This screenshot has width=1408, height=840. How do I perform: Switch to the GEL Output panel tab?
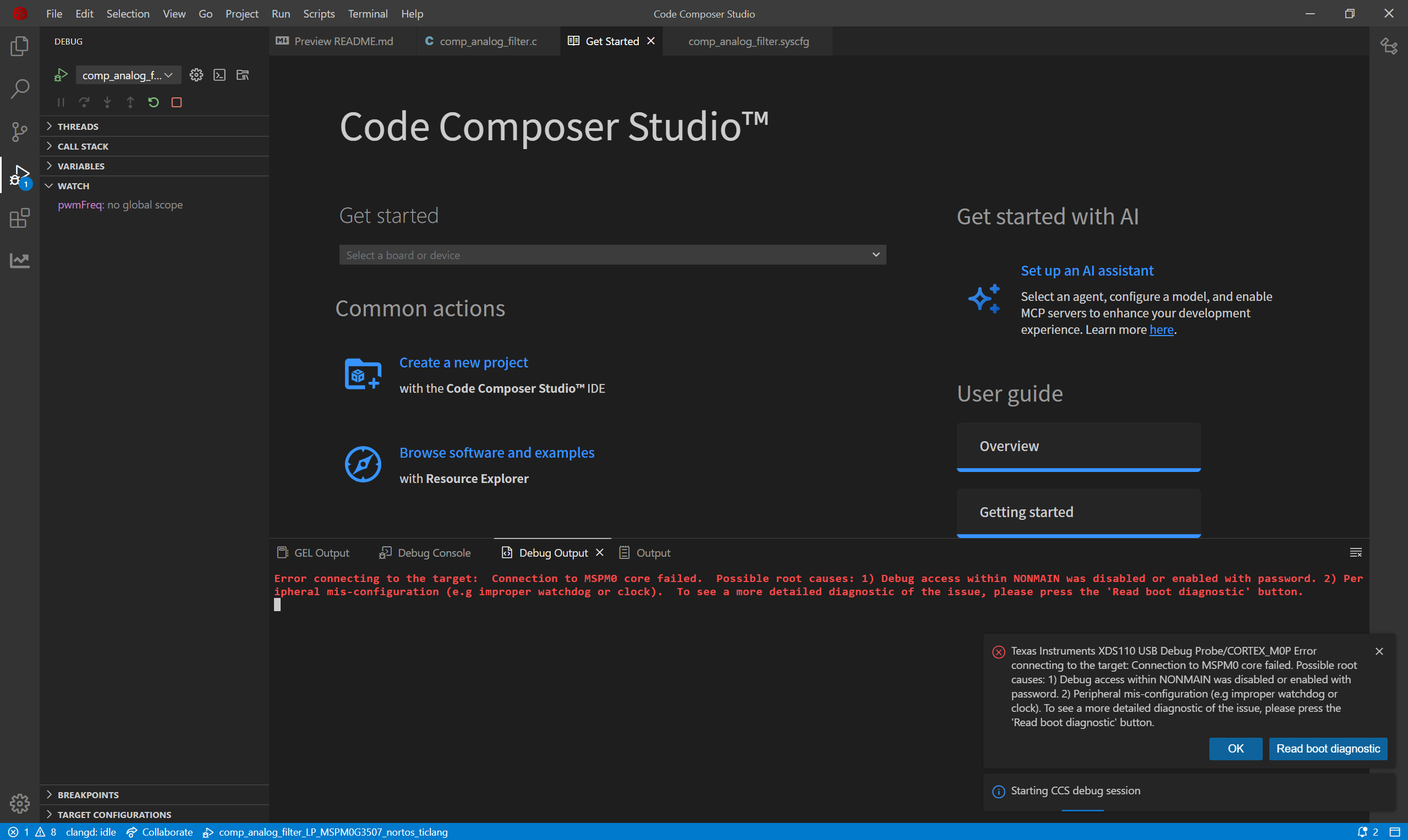(313, 553)
